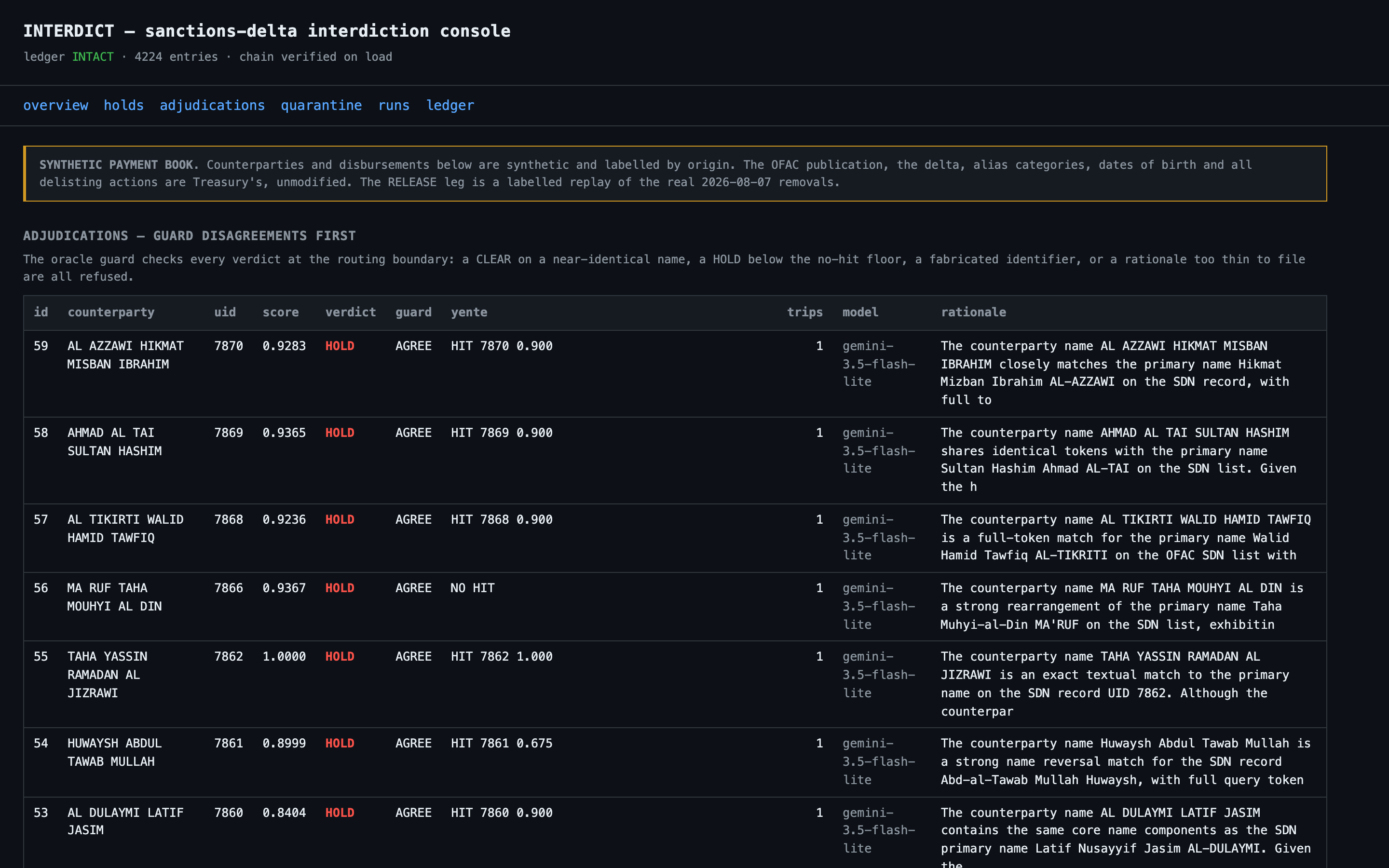The width and height of the screenshot is (1389, 868).
Task: Click the 'verdict' column header
Action: coord(351,312)
